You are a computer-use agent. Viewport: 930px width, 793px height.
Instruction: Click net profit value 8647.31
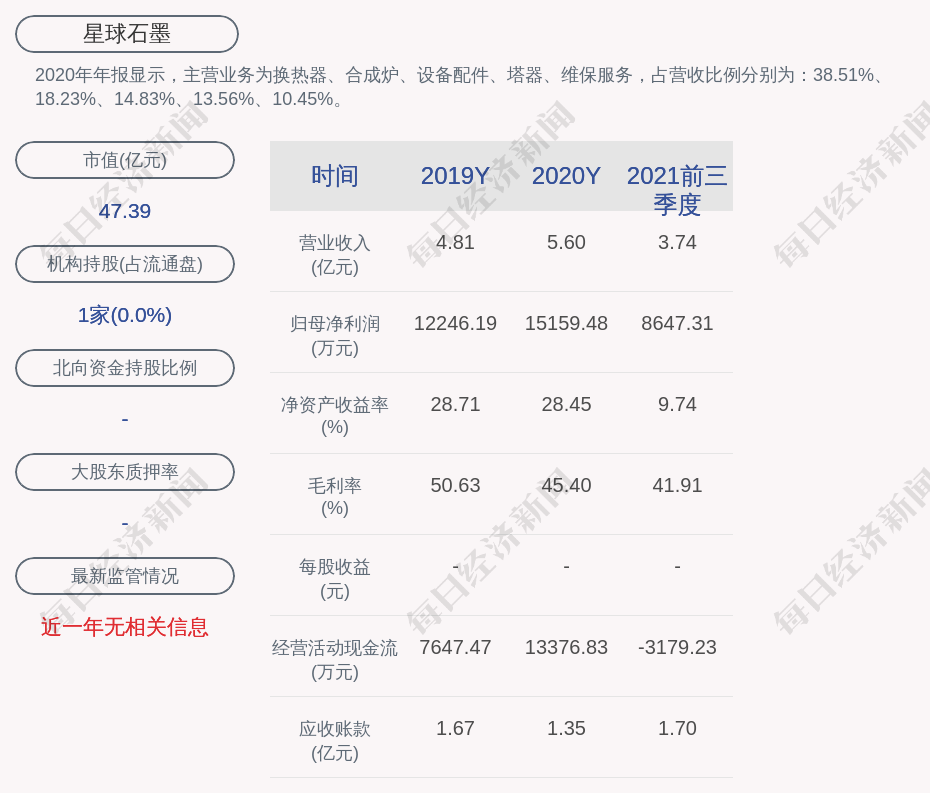coord(677,323)
